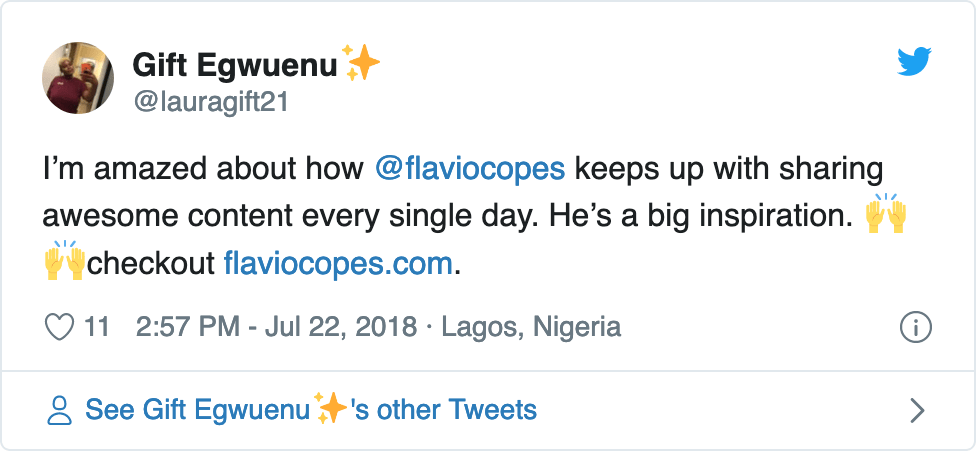The height and width of the screenshot is (451, 976).
Task: Open the Twitter Ads info circle icon
Action: (x=916, y=327)
